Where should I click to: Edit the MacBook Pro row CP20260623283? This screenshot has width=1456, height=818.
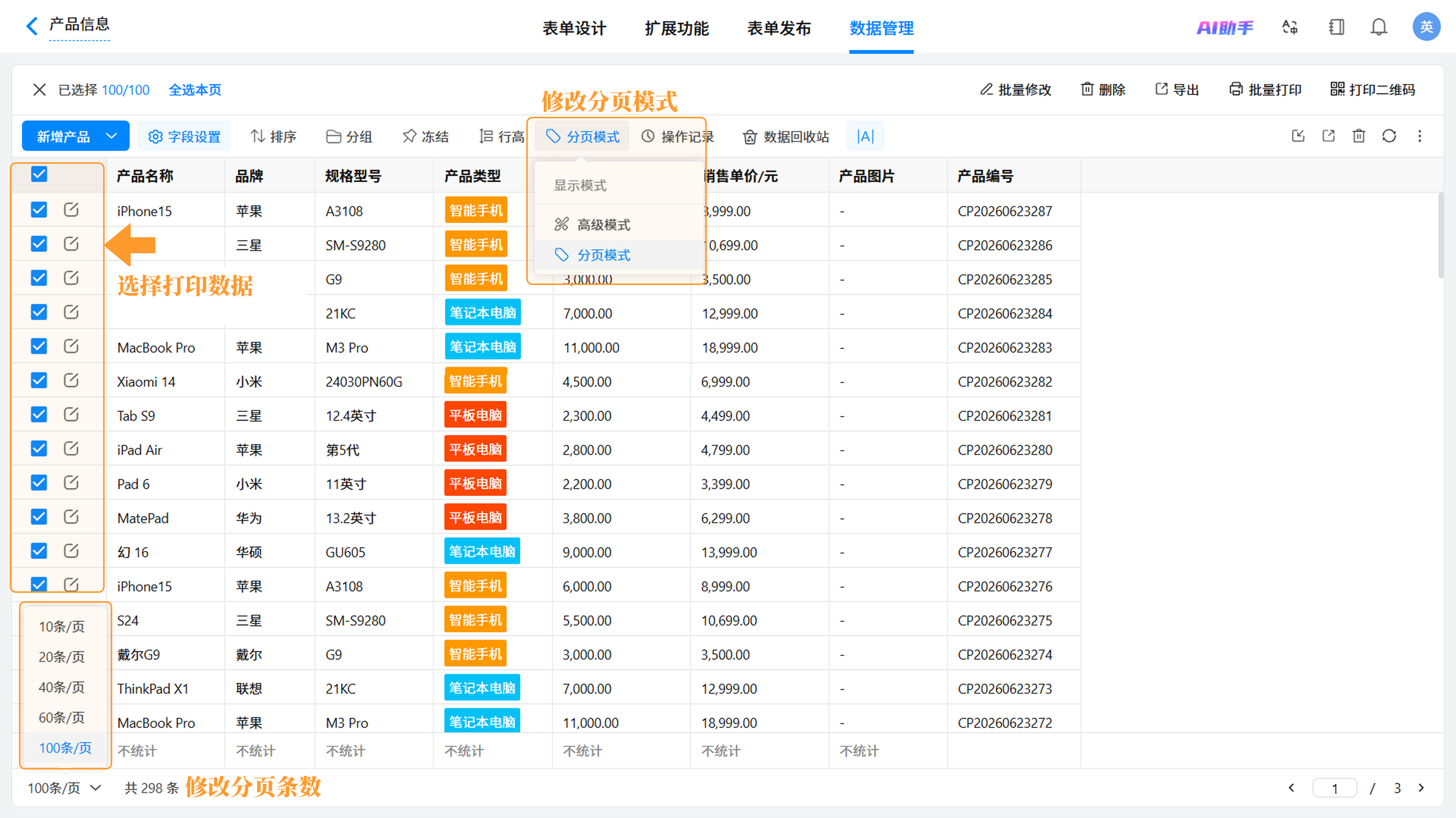click(71, 346)
